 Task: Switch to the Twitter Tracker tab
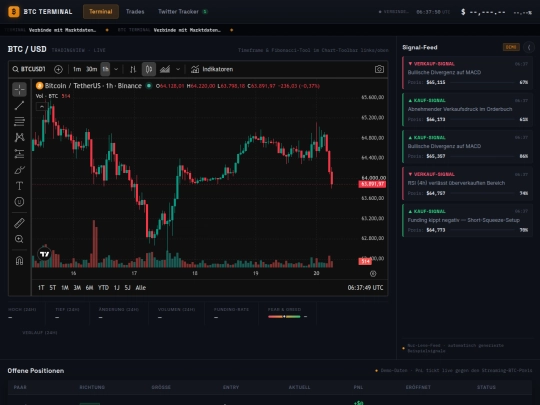click(183, 12)
